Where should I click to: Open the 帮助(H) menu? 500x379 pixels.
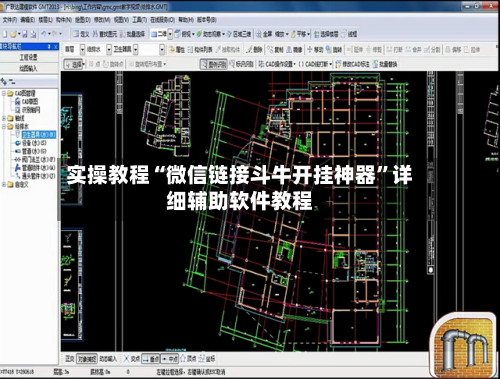click(x=186, y=20)
